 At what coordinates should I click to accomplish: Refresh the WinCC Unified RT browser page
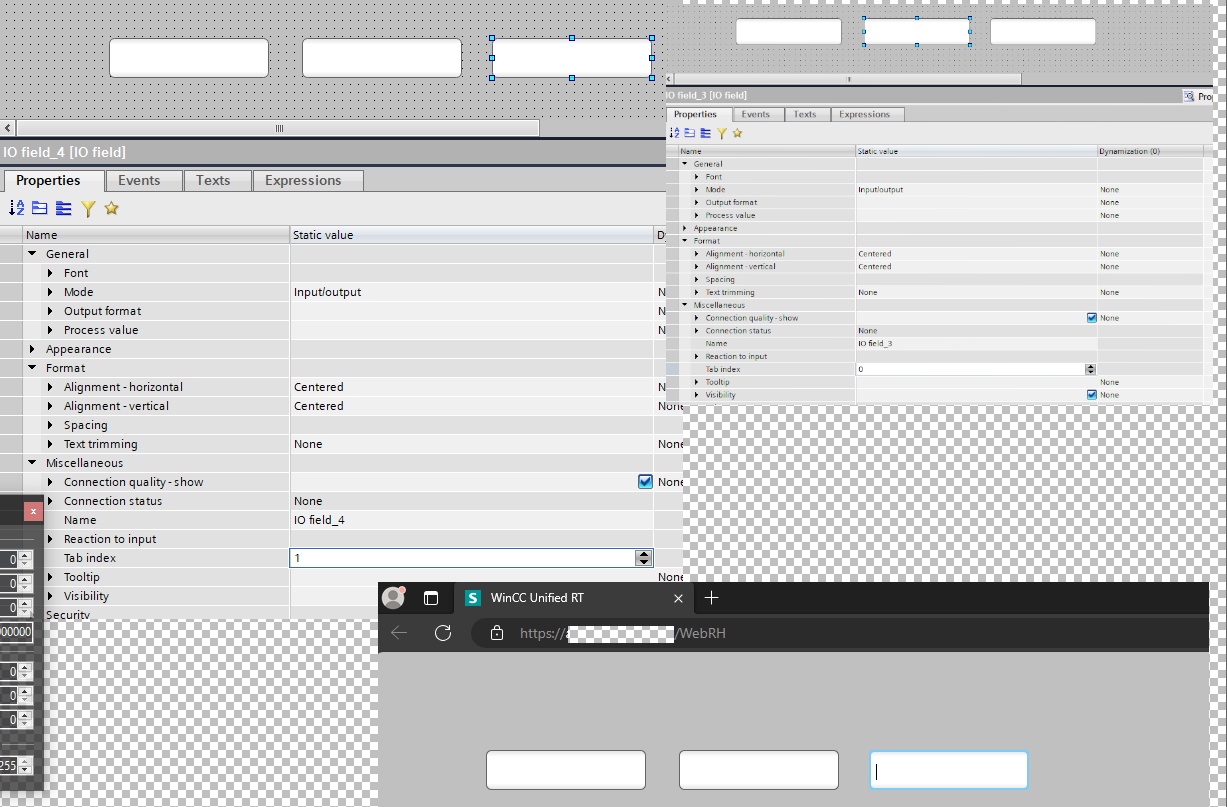pyautogui.click(x=443, y=633)
